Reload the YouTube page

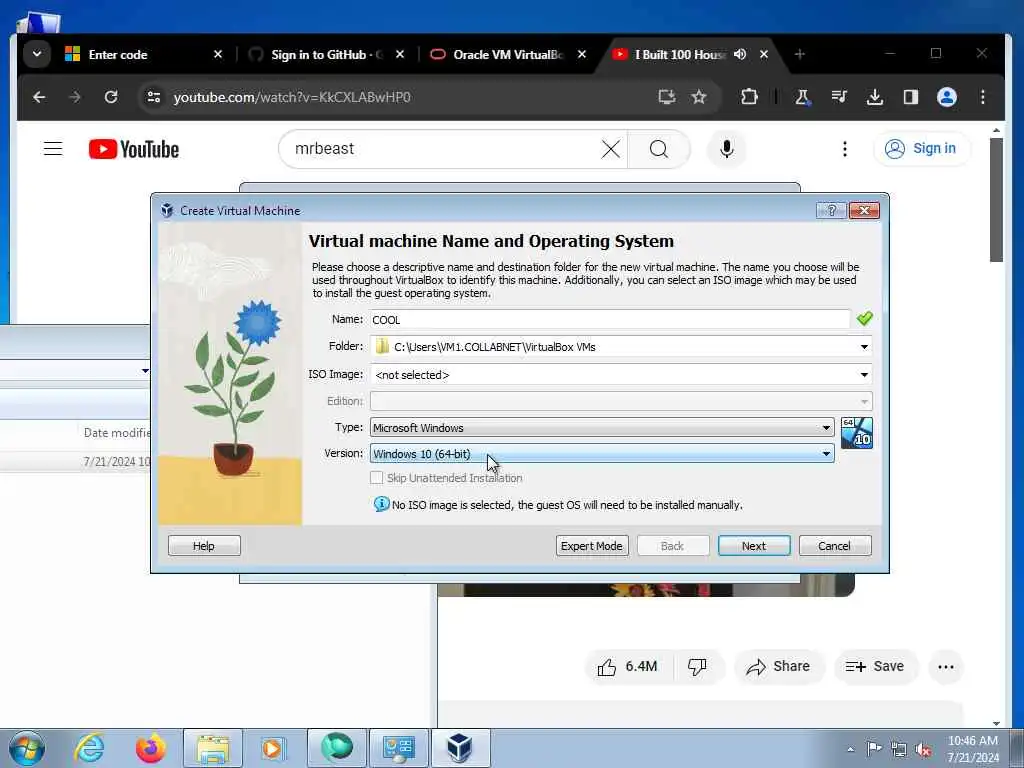point(111,97)
